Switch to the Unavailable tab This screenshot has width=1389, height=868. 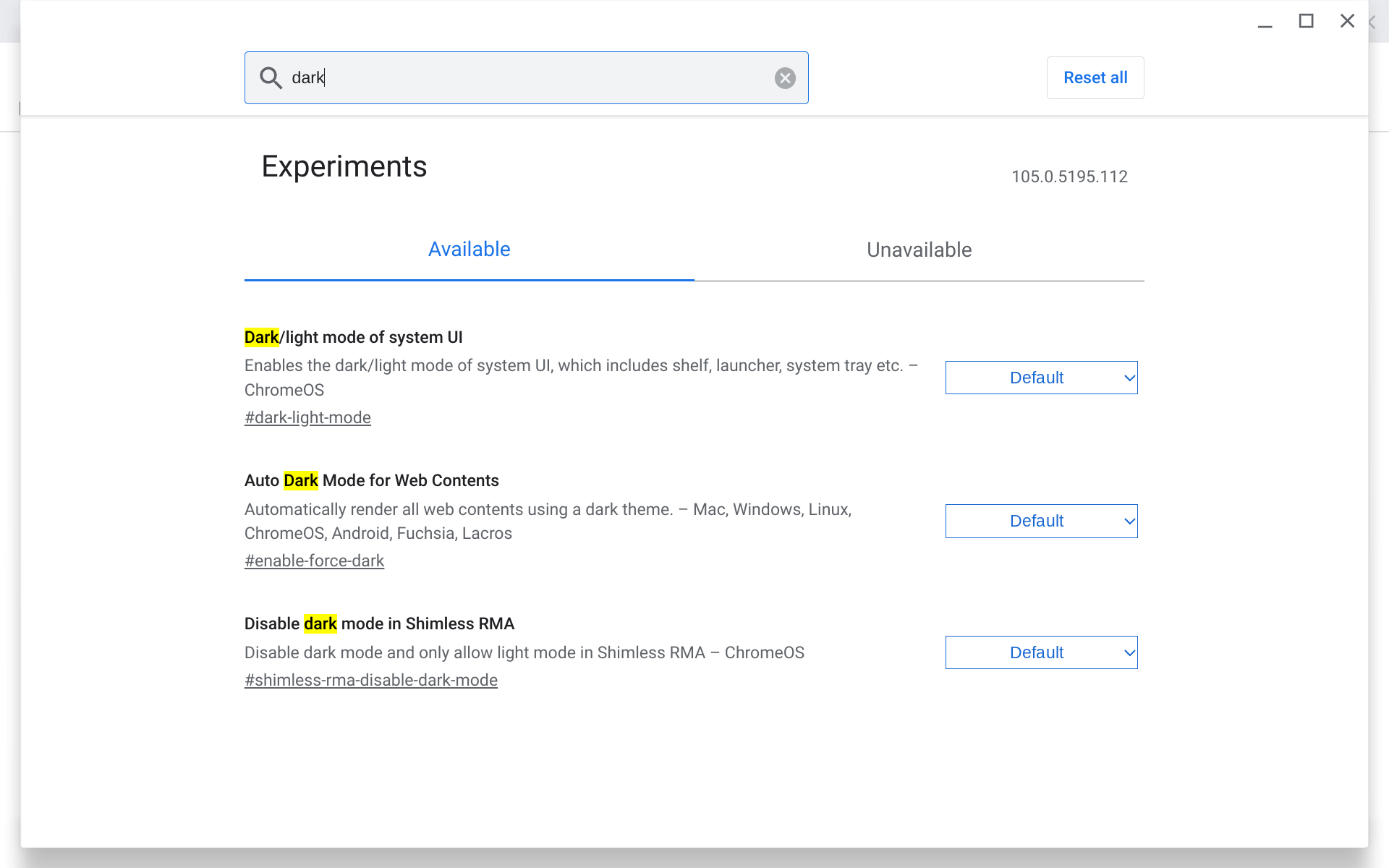coord(919,250)
